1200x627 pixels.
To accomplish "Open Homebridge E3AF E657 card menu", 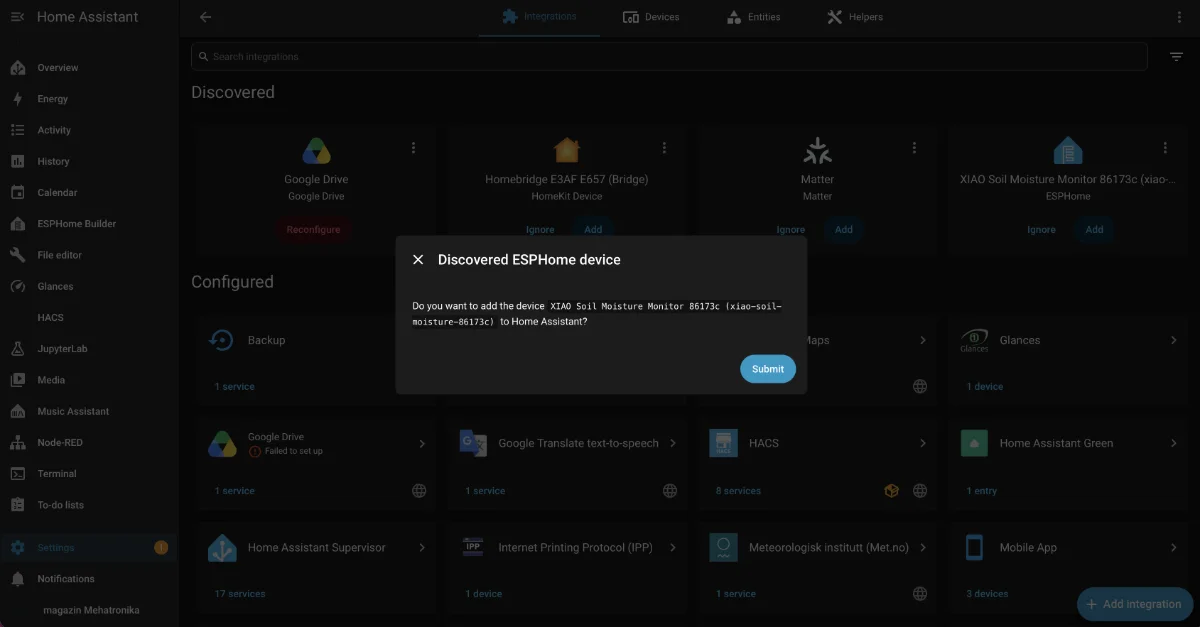I will click(664, 148).
